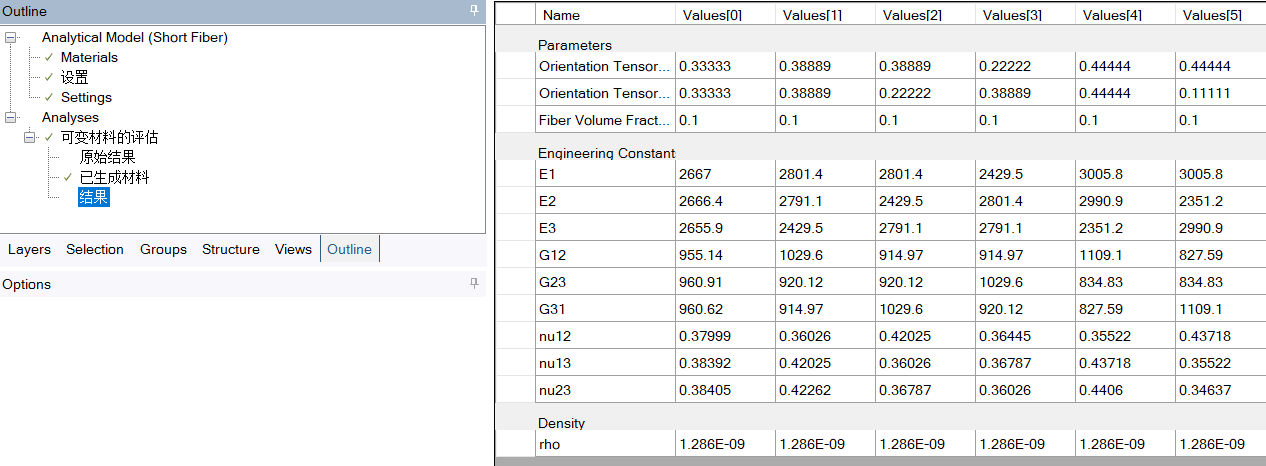
Task: Click the checkmark icon beside 已生成材料
Action: tap(68, 177)
